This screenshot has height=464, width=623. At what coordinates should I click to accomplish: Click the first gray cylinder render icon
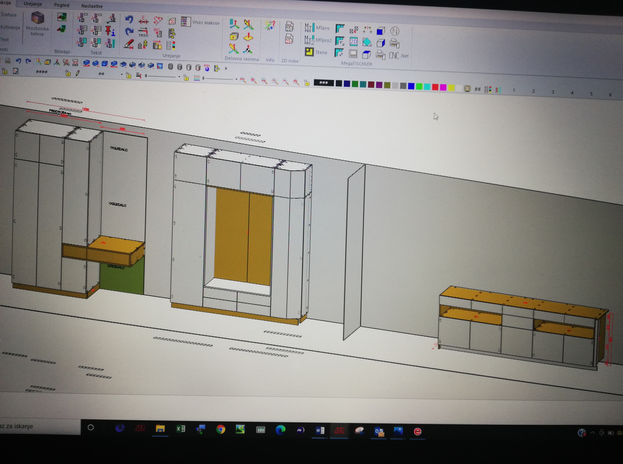pos(170,66)
